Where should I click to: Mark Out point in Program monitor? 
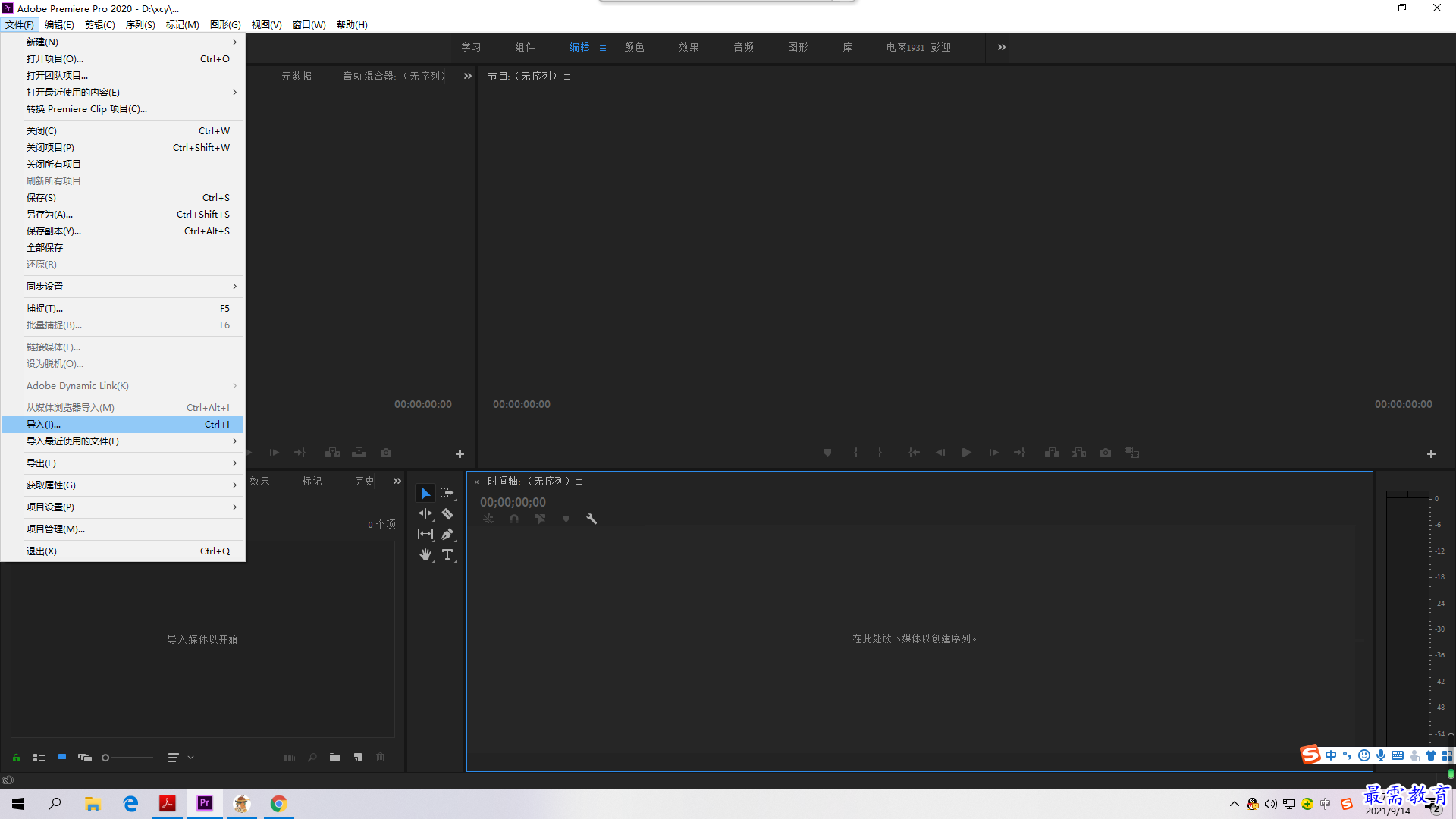click(x=880, y=453)
